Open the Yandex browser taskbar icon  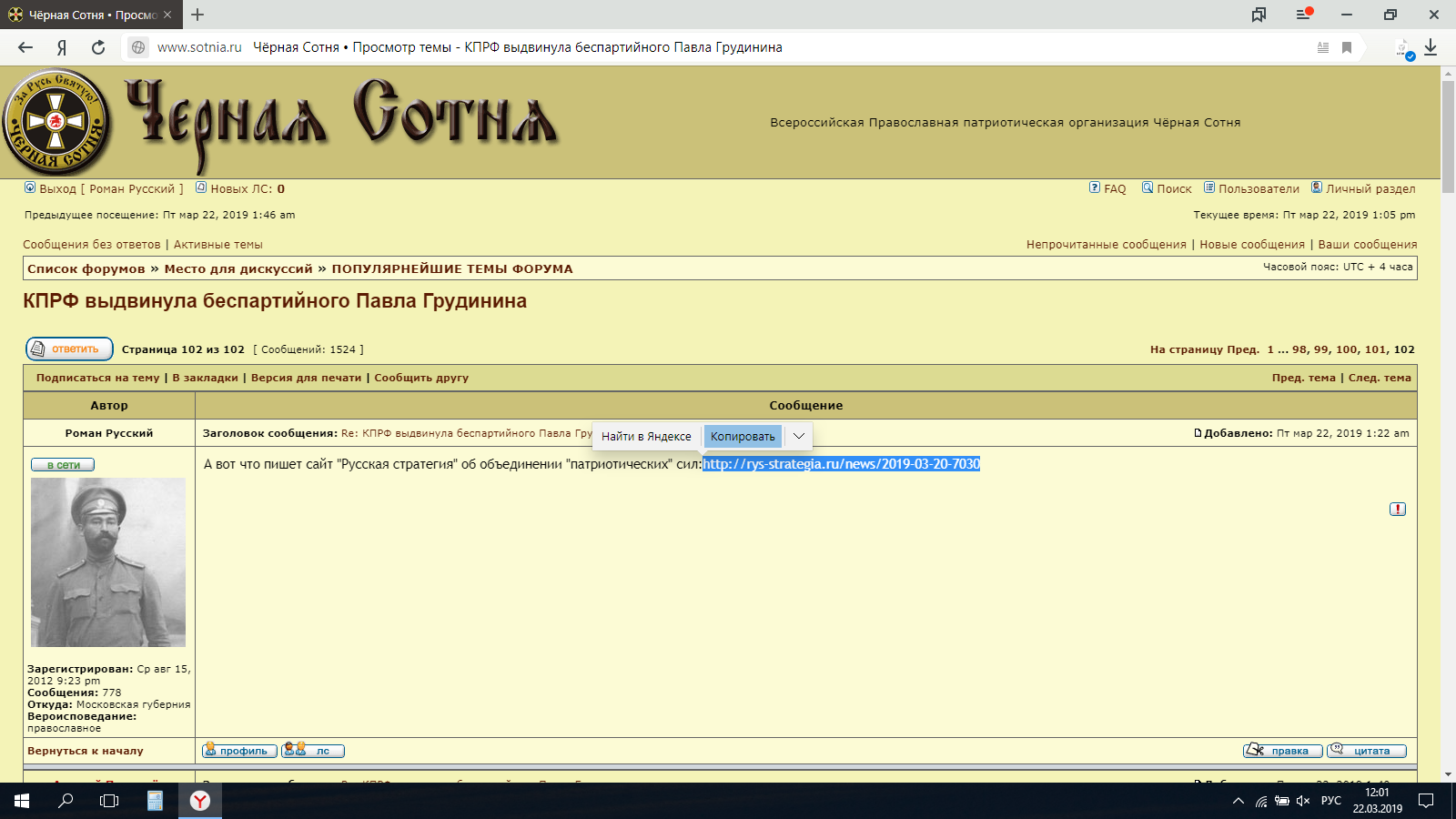click(x=200, y=801)
